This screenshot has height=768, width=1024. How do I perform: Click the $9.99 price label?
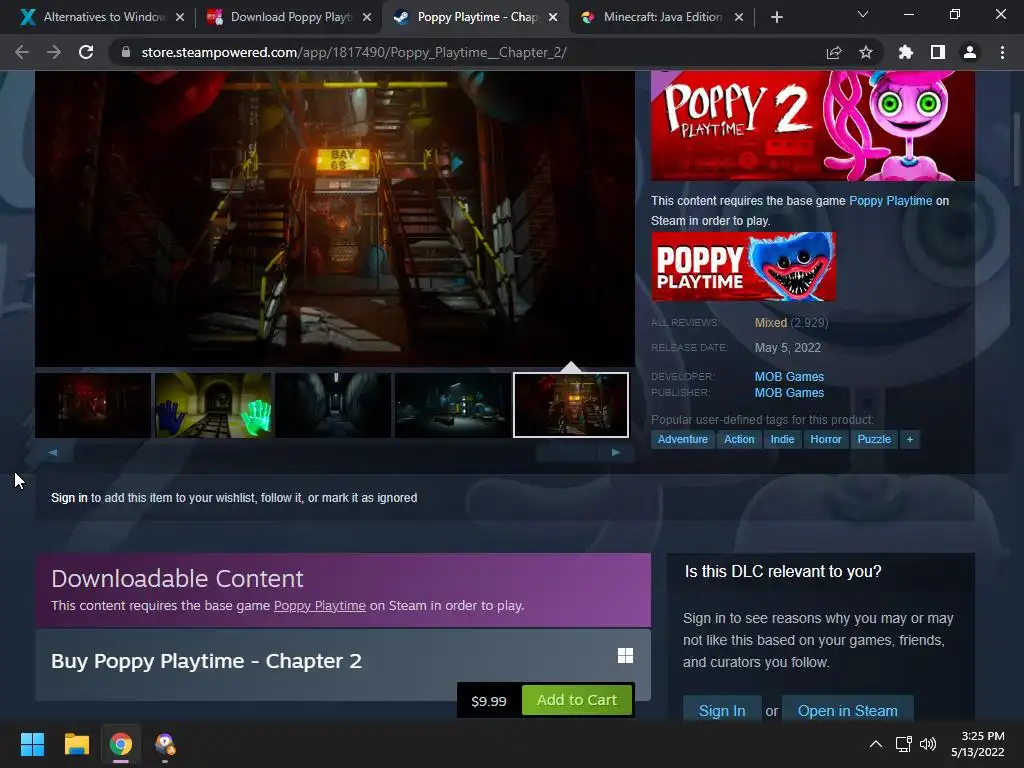pyautogui.click(x=489, y=701)
